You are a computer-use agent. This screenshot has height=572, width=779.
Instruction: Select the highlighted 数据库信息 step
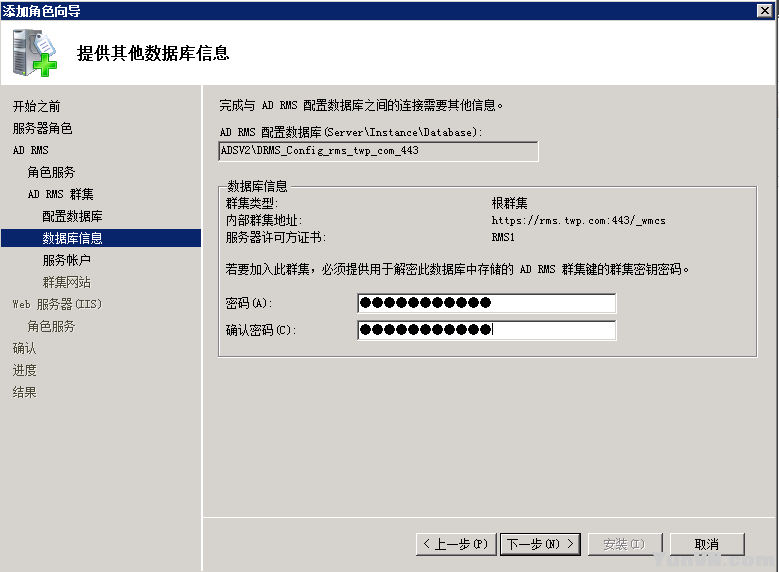(101, 238)
